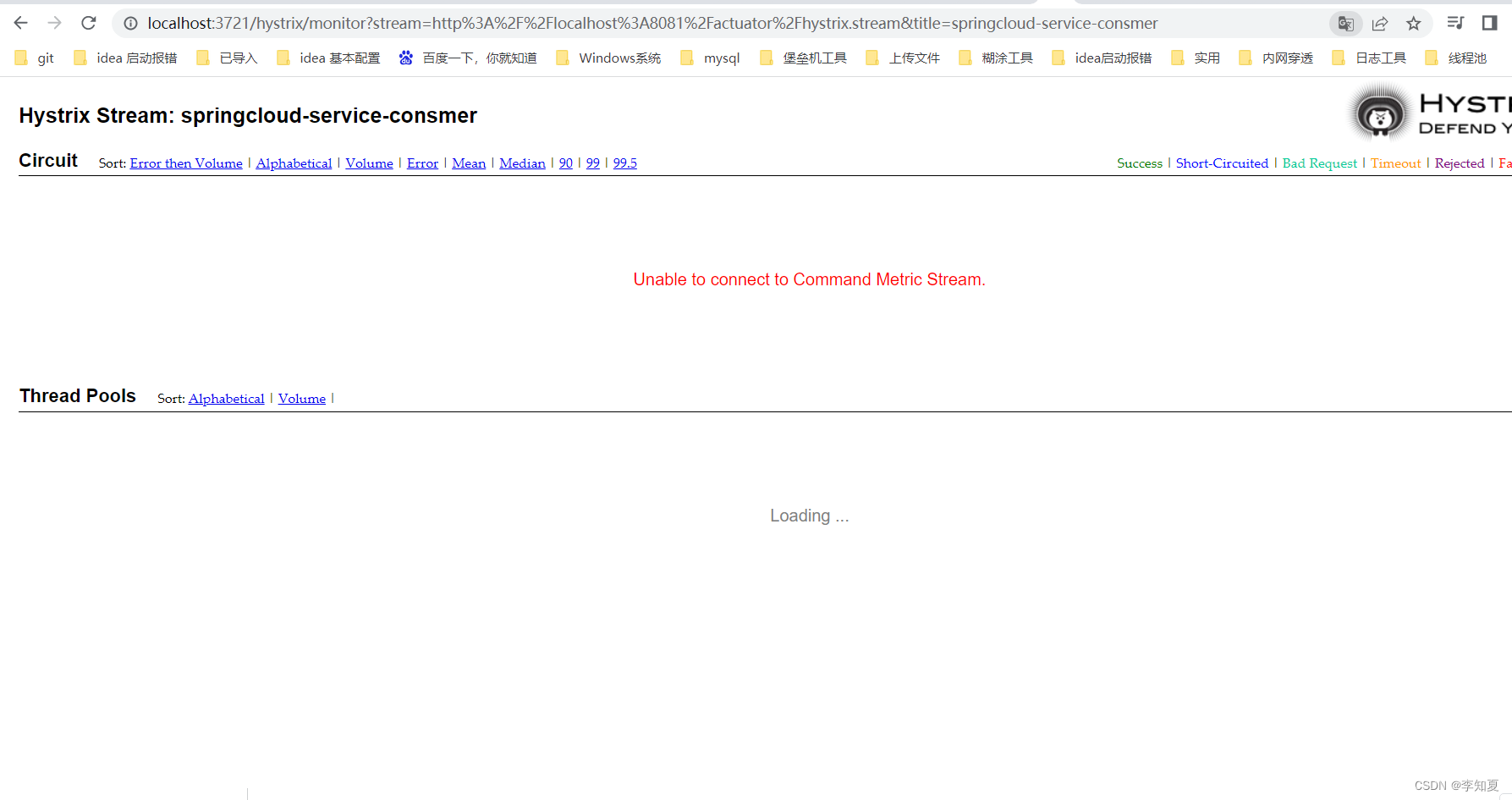Sort circuits by 90th percentile
The height and width of the screenshot is (800, 1512).
pyautogui.click(x=566, y=163)
